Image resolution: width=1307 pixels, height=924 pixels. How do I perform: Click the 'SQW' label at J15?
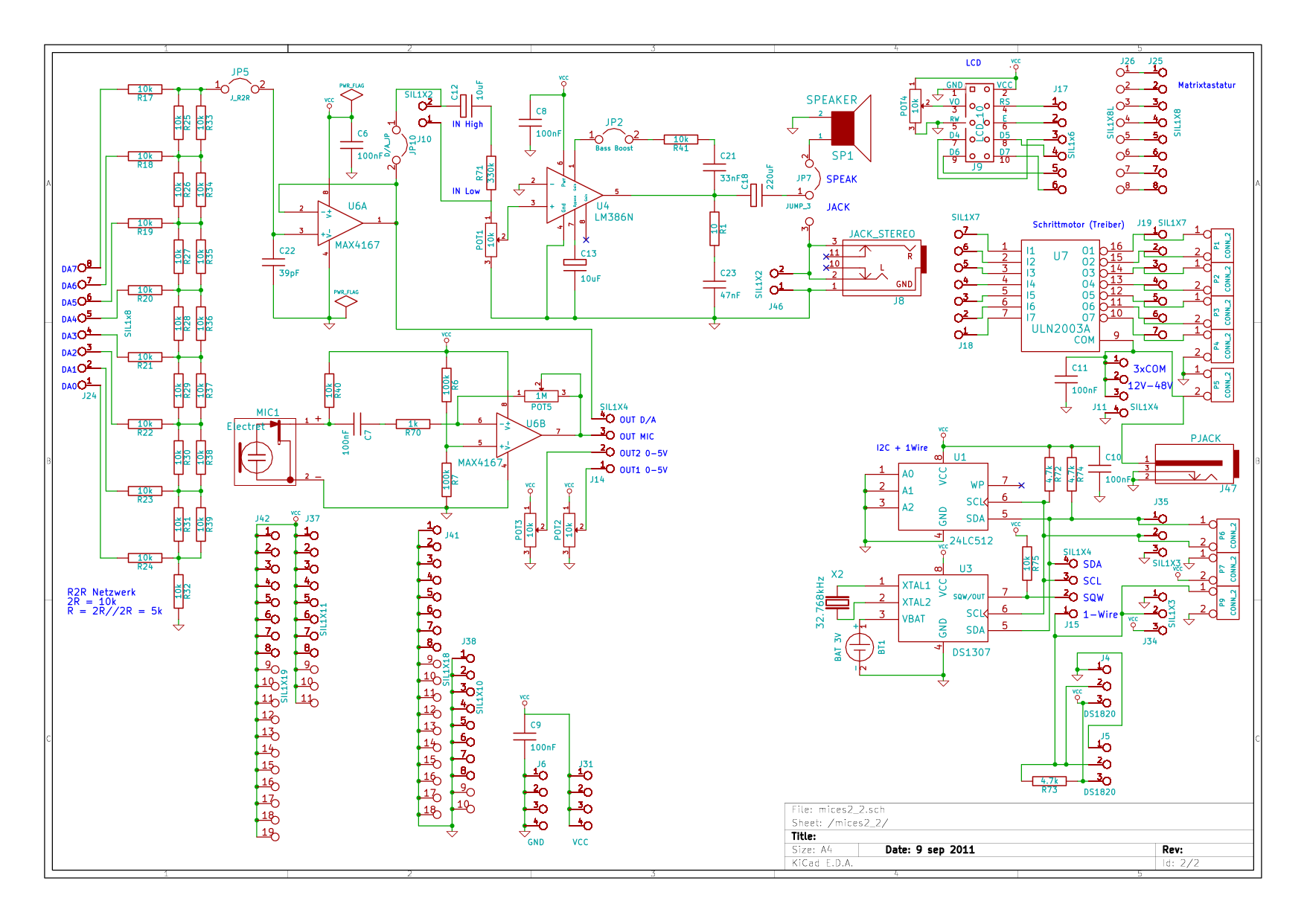(x=1093, y=597)
